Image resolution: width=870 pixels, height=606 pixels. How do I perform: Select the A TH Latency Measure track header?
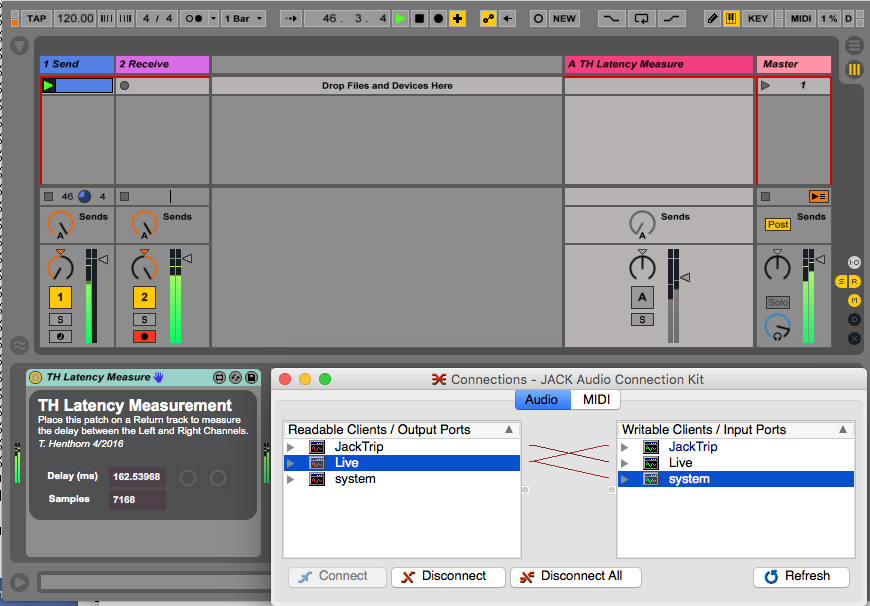click(x=659, y=64)
